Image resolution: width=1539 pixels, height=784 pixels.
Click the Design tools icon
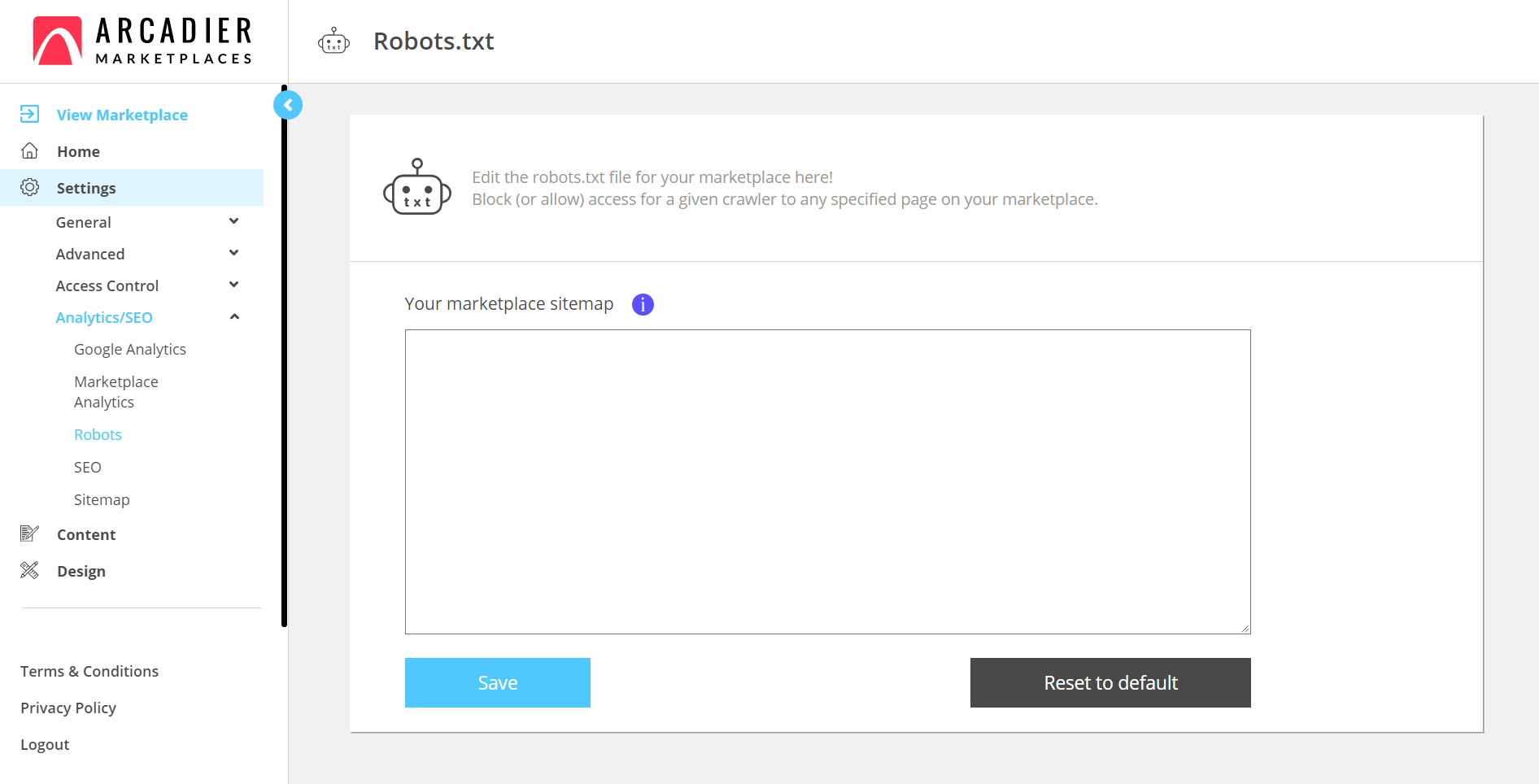click(x=29, y=570)
